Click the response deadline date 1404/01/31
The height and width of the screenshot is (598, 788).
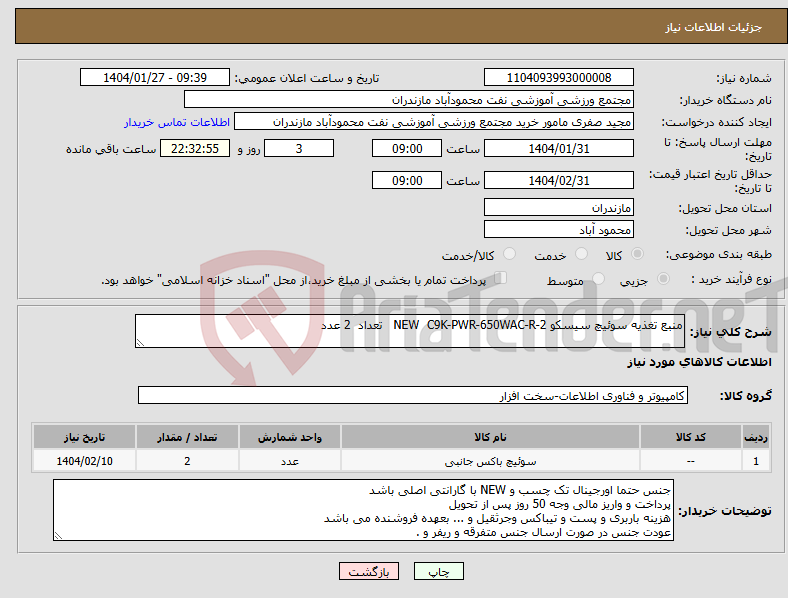[x=558, y=149]
